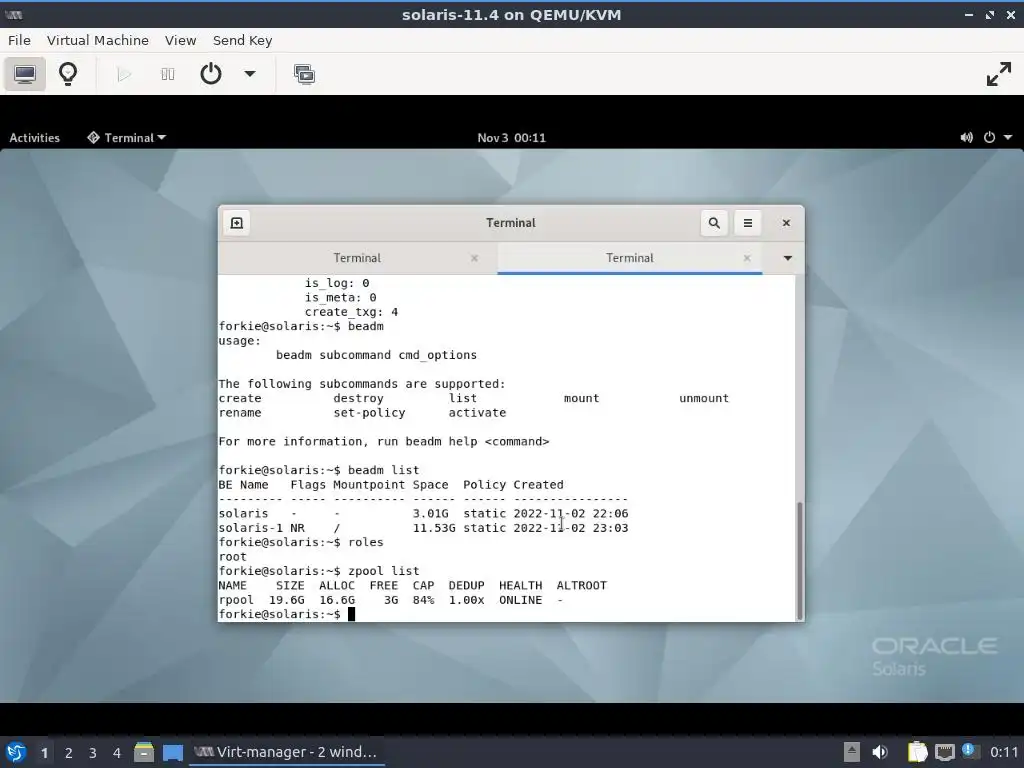
Task: Switch to host workspace 1
Action: click(44, 753)
